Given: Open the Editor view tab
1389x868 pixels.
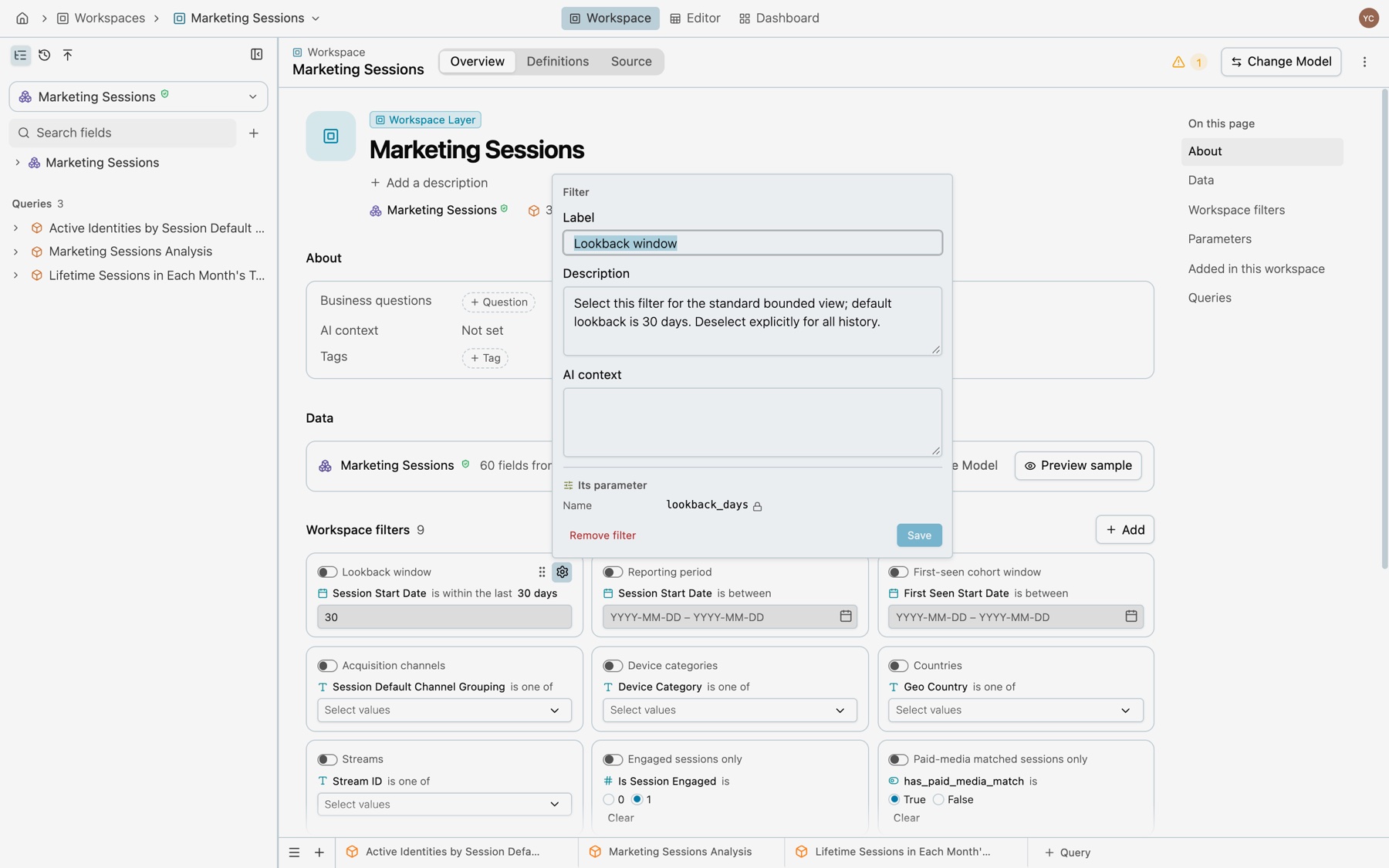Looking at the screenshot, I should coord(694,18).
